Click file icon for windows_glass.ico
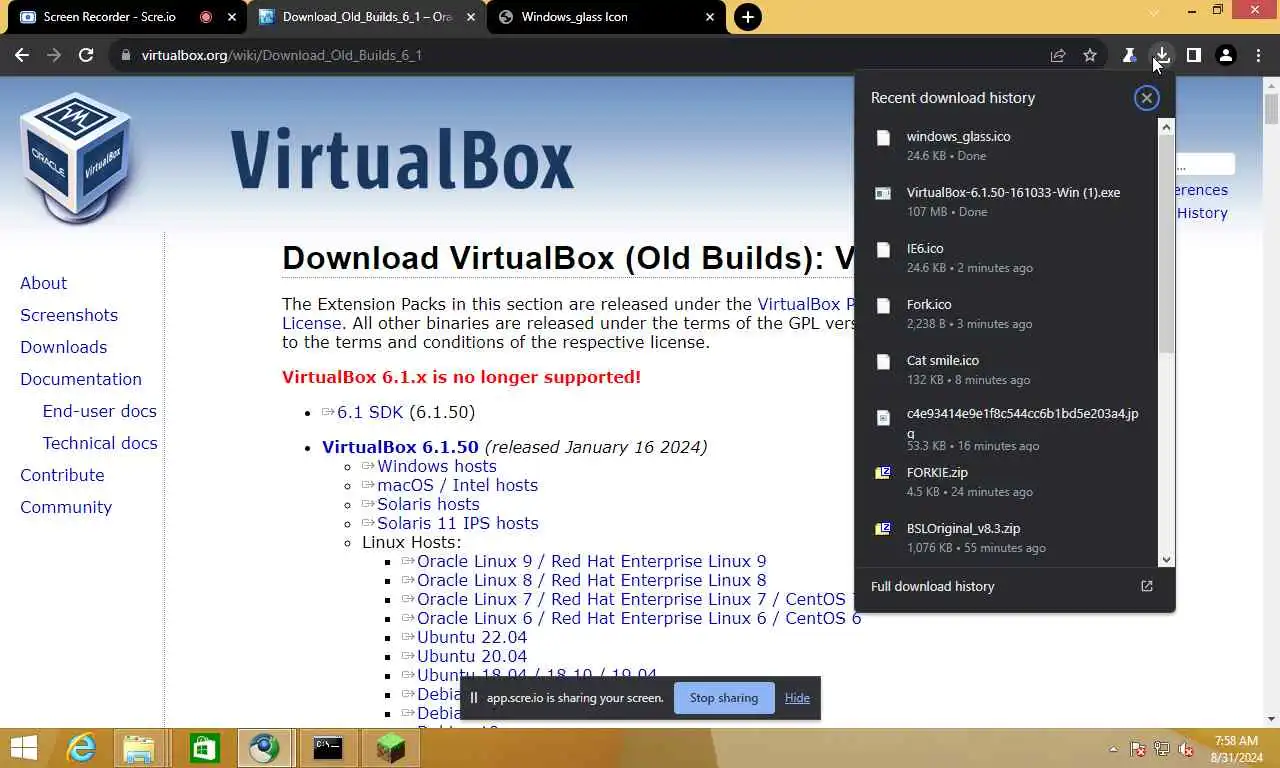 (x=883, y=138)
